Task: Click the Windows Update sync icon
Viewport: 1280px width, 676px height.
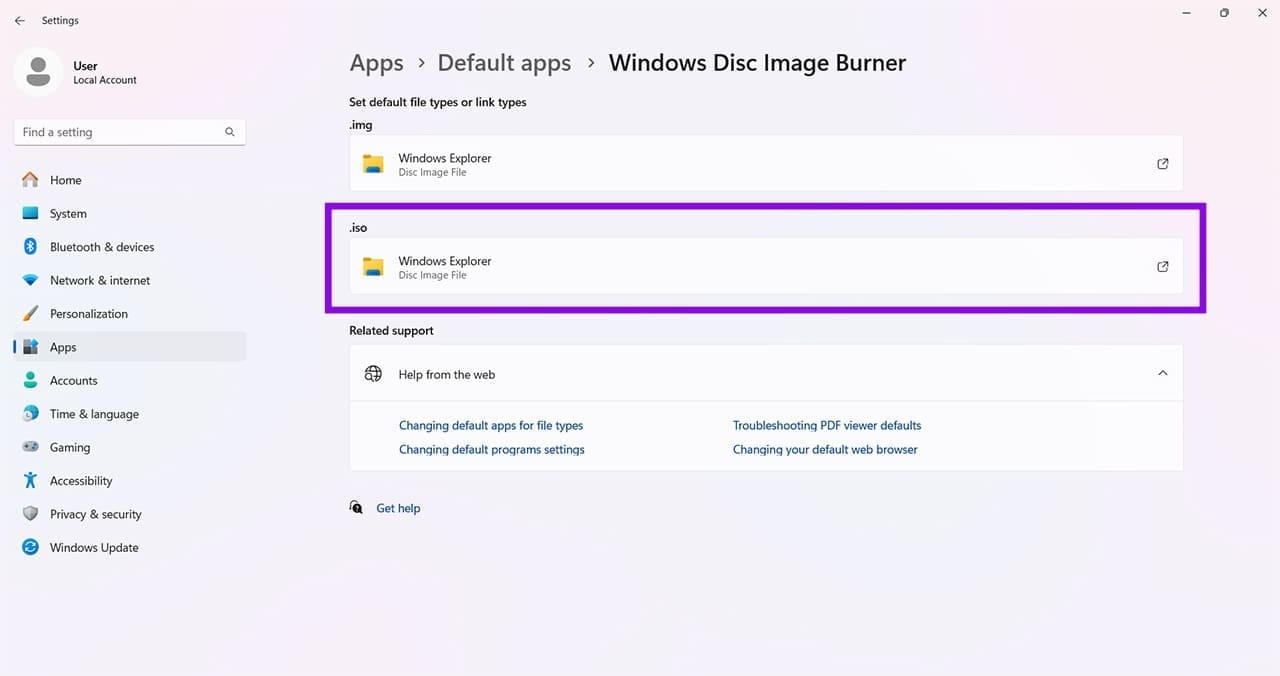Action: pyautogui.click(x=31, y=547)
